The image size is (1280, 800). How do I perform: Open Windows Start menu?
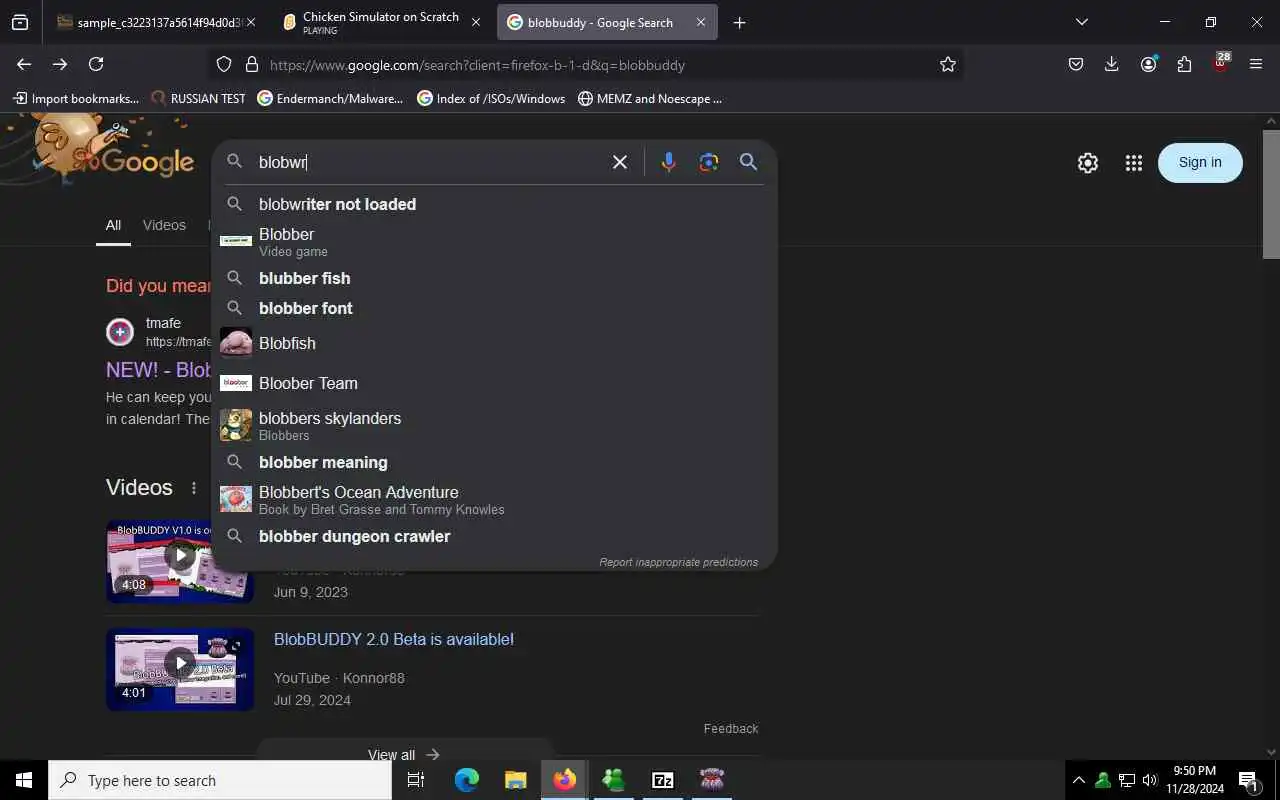tap(24, 780)
